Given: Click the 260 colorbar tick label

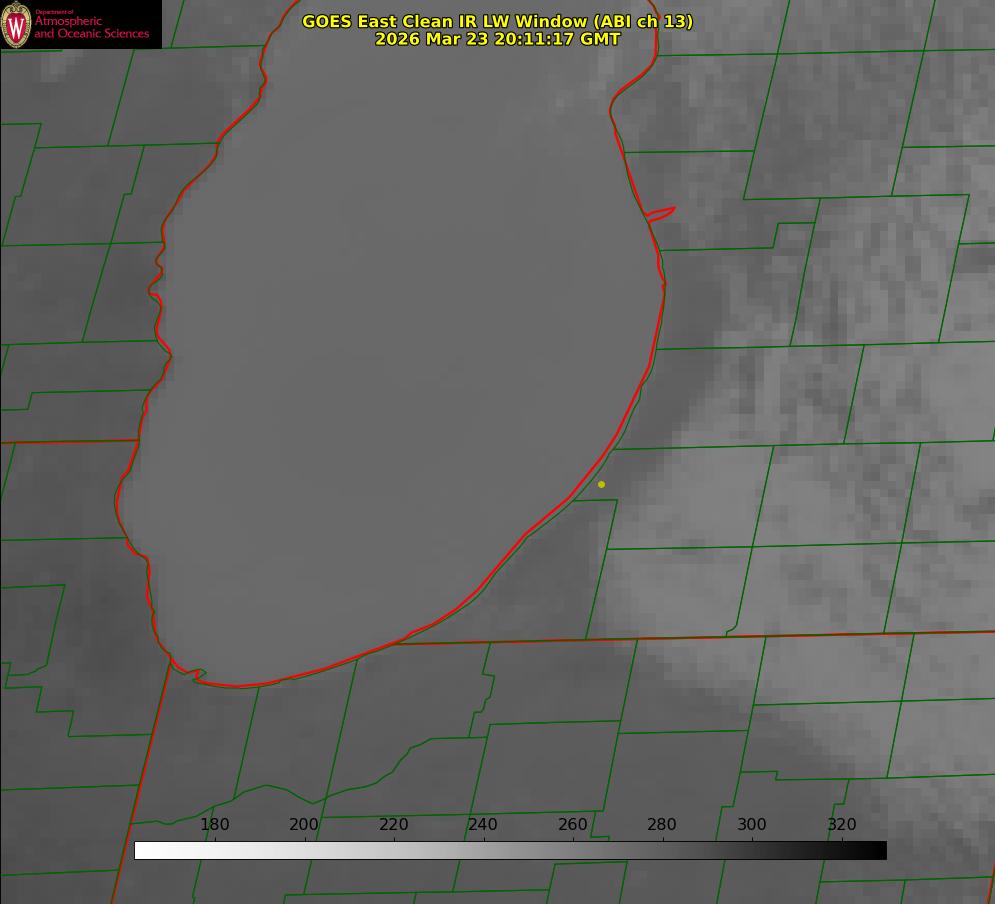Looking at the screenshot, I should [573, 824].
